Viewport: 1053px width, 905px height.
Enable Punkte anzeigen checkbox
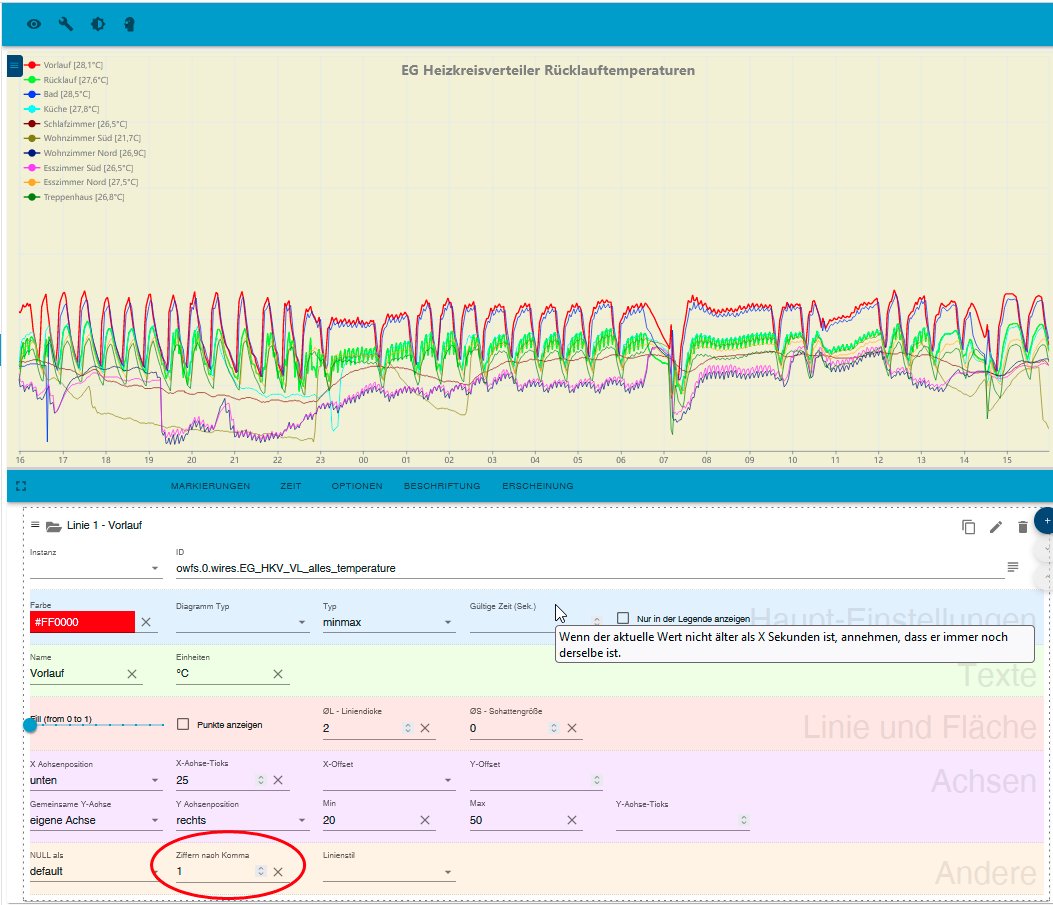(183, 724)
